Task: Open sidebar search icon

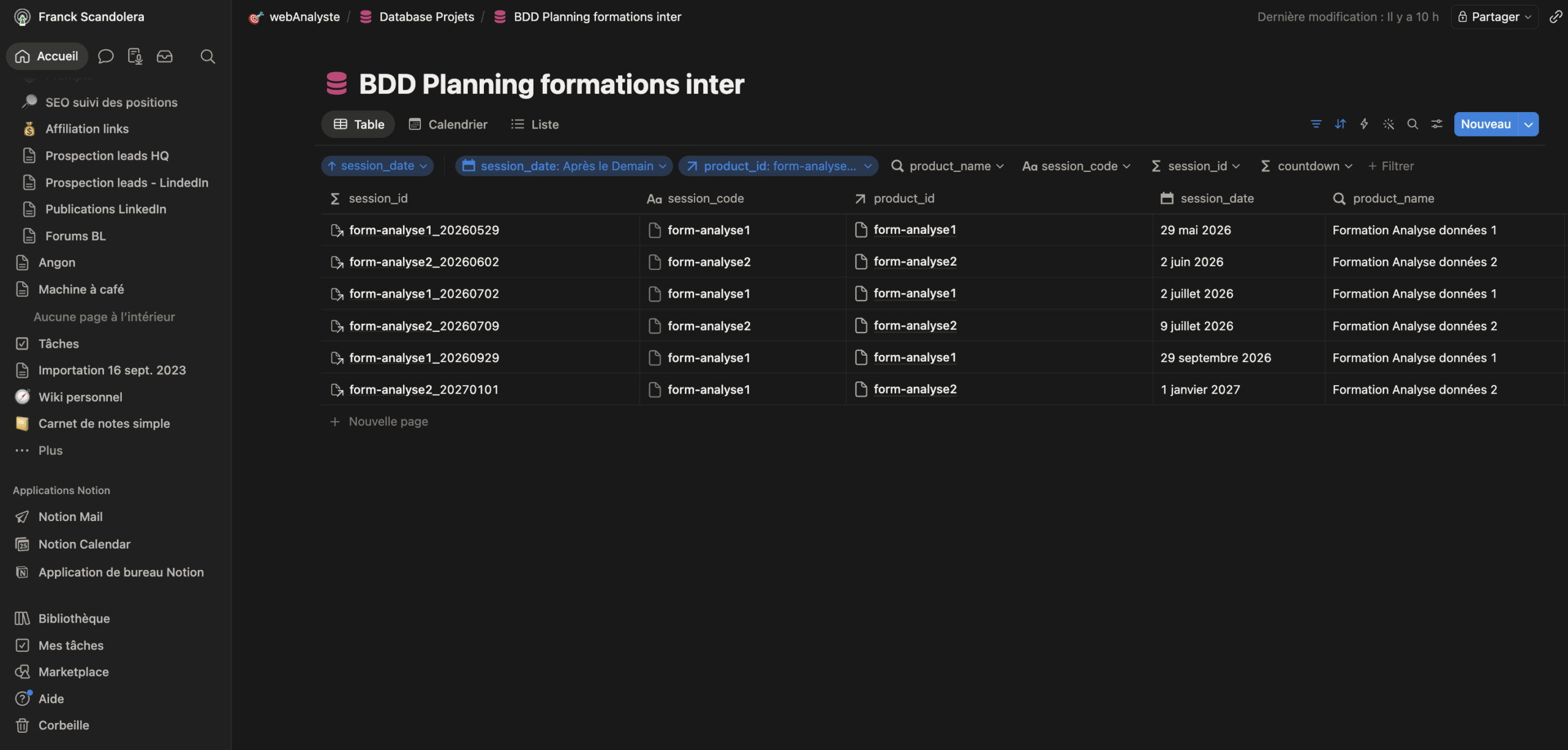Action: pyautogui.click(x=208, y=56)
